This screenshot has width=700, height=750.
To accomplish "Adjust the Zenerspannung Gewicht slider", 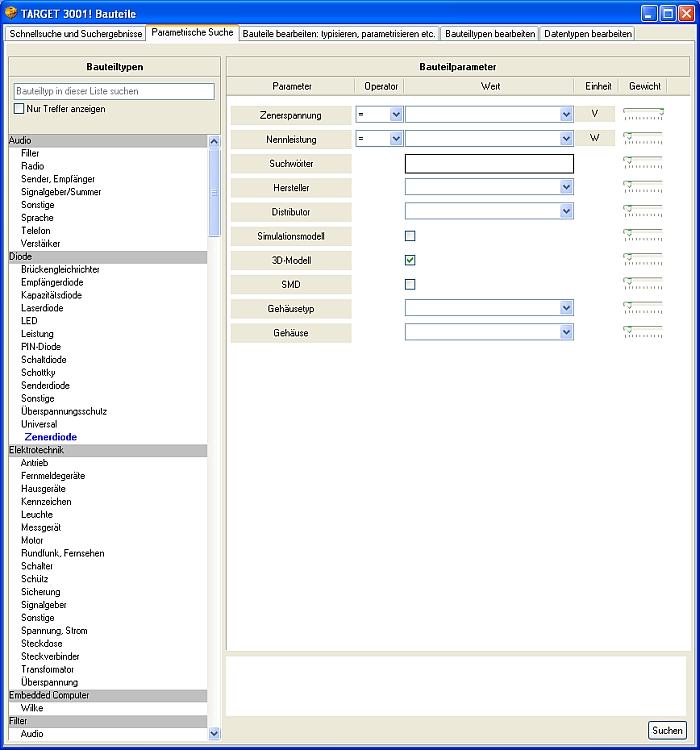I will [643, 114].
